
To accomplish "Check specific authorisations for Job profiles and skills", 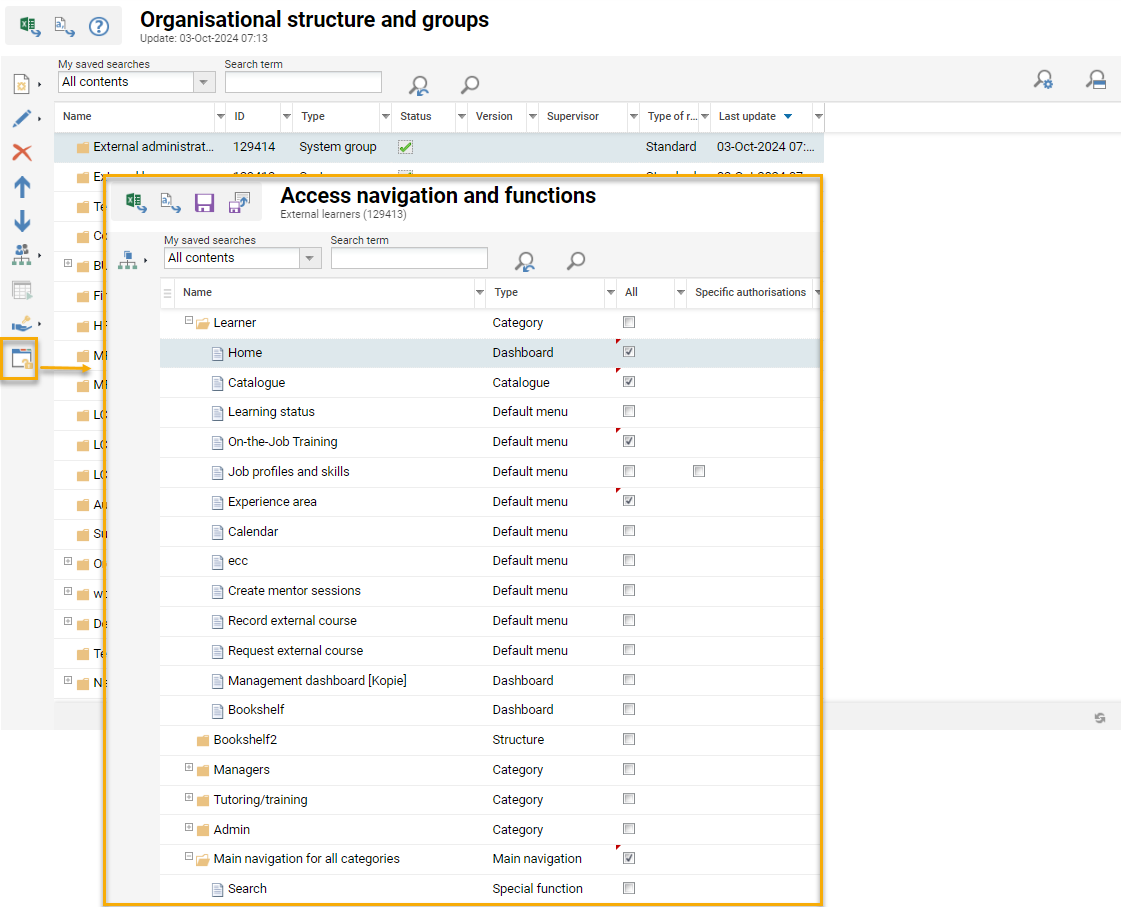I will point(699,471).
